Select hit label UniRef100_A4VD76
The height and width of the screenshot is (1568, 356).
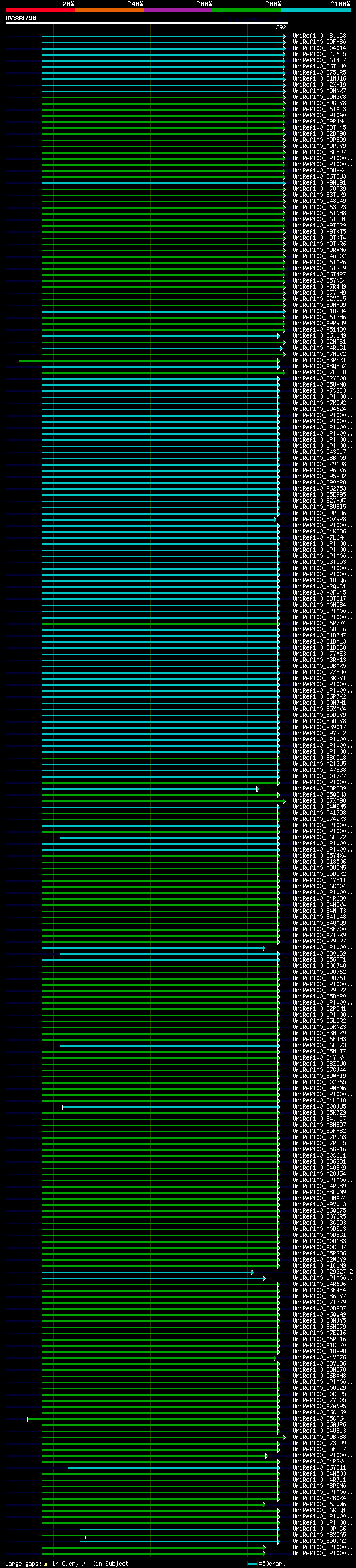tap(319, 1358)
